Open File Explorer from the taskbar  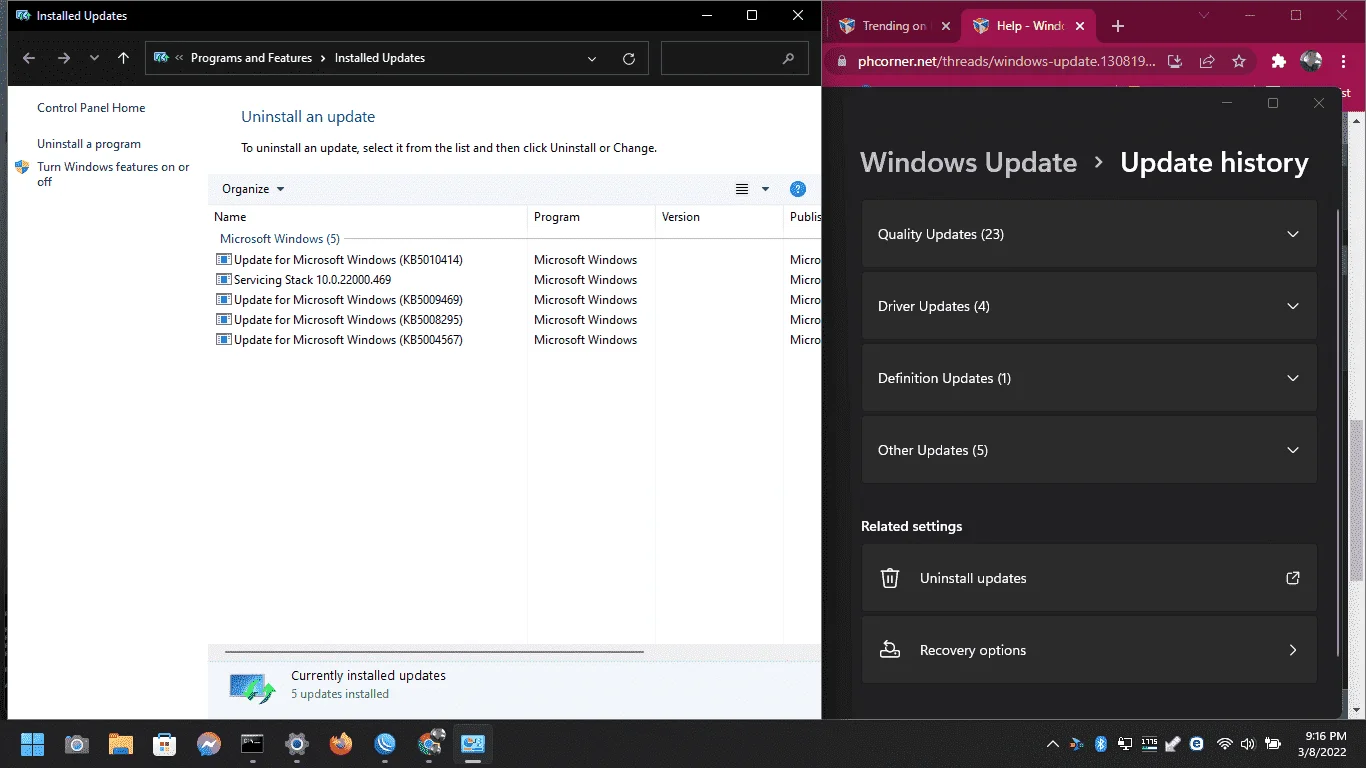pos(120,744)
